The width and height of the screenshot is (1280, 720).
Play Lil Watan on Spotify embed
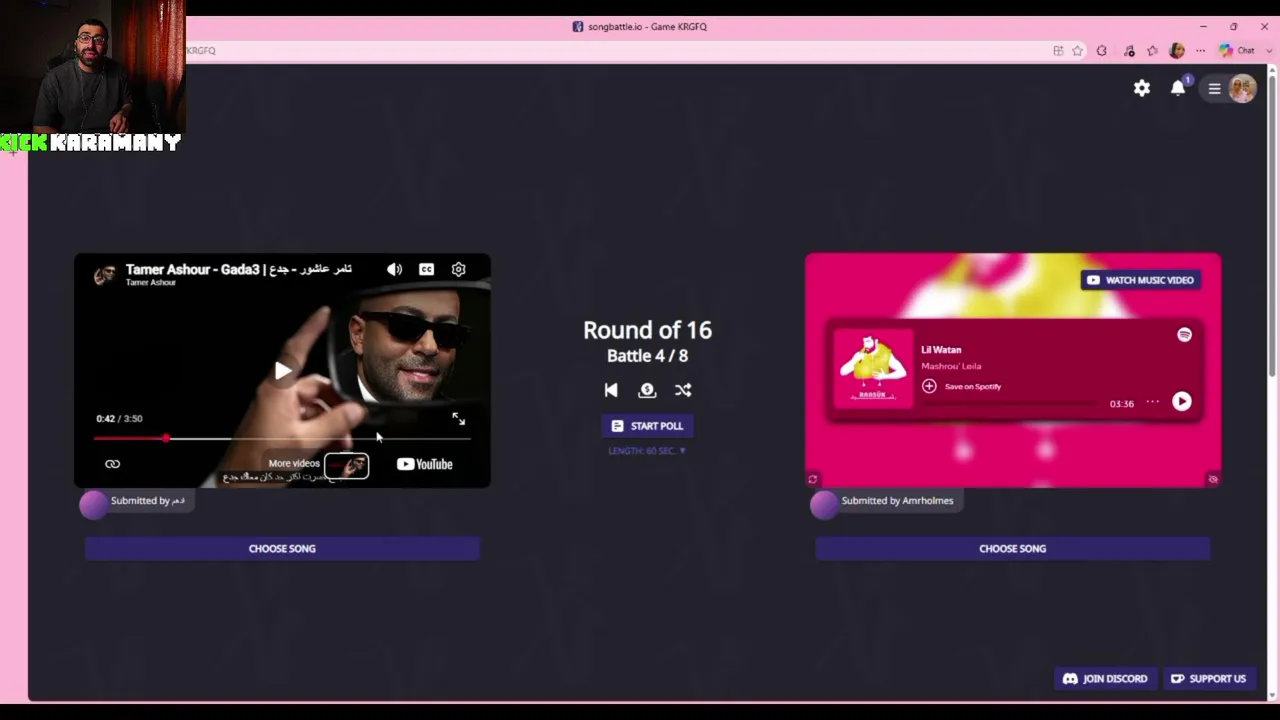(x=1182, y=401)
